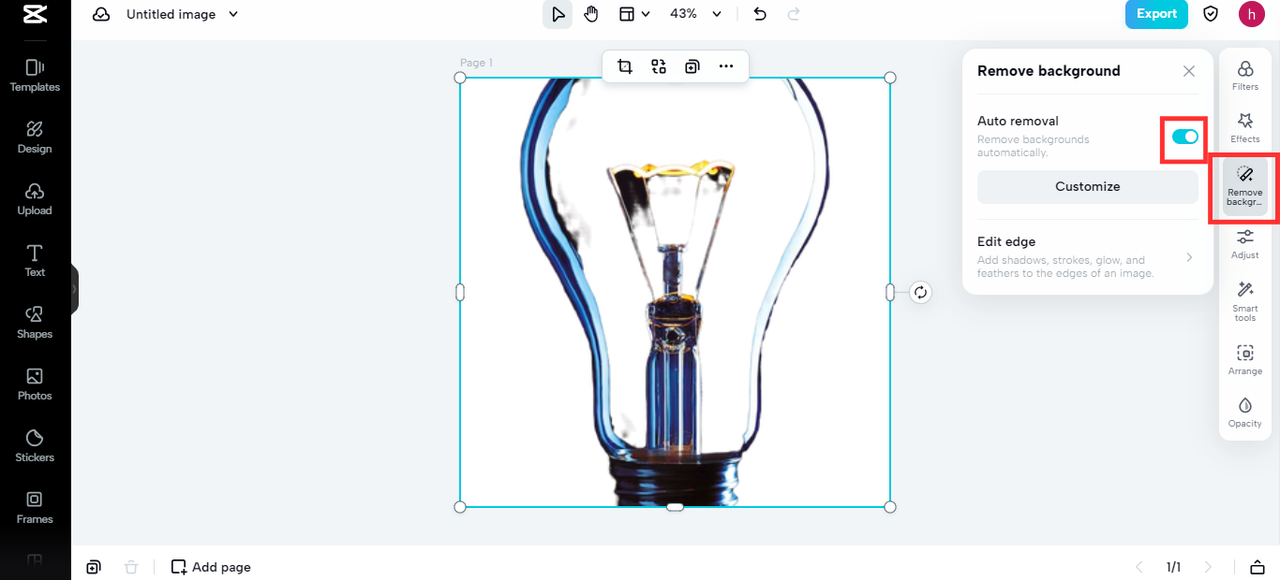Image resolution: width=1280 pixels, height=580 pixels.
Task: Select the Filters panel icon
Action: click(1245, 74)
